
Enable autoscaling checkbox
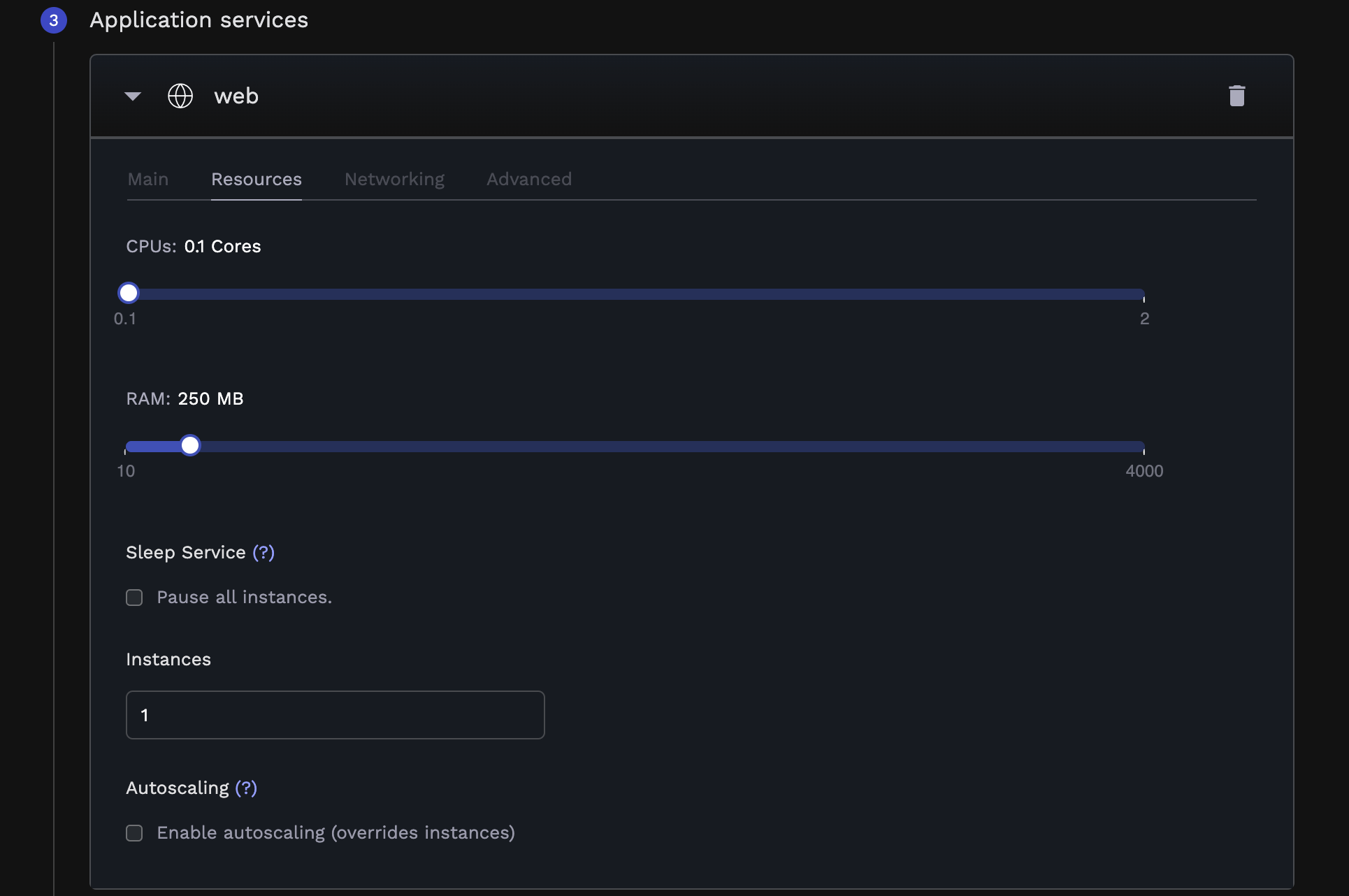(x=134, y=833)
